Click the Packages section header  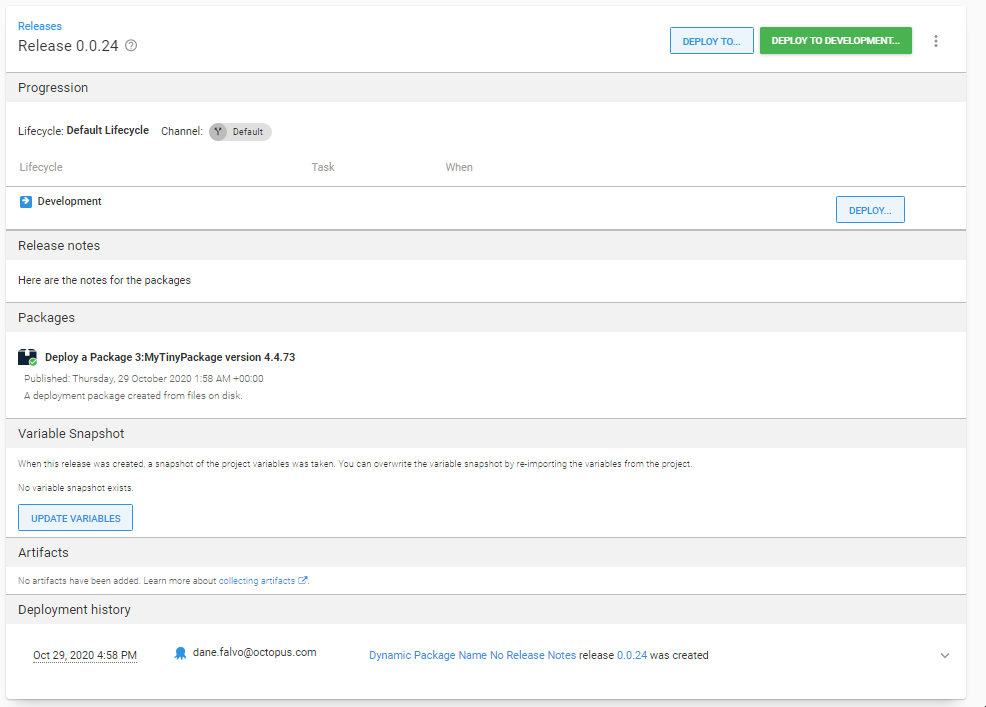485,318
